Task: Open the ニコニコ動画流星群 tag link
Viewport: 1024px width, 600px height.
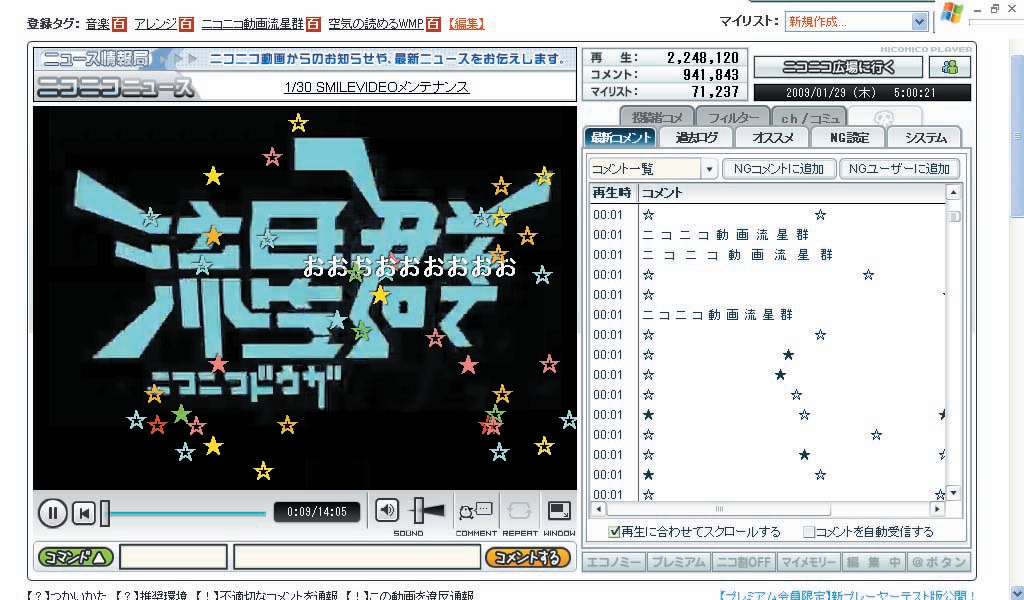Action: [x=253, y=24]
